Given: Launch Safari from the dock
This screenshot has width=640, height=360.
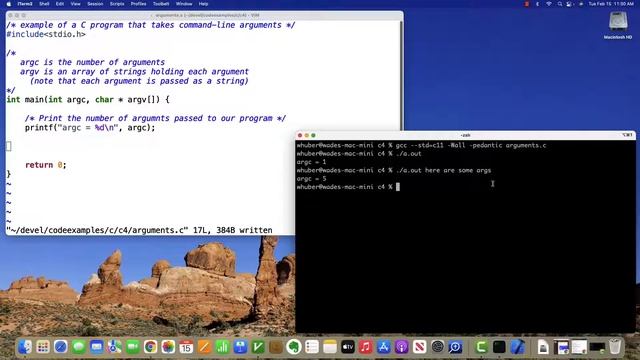Looking at the screenshot, I should point(61,347).
